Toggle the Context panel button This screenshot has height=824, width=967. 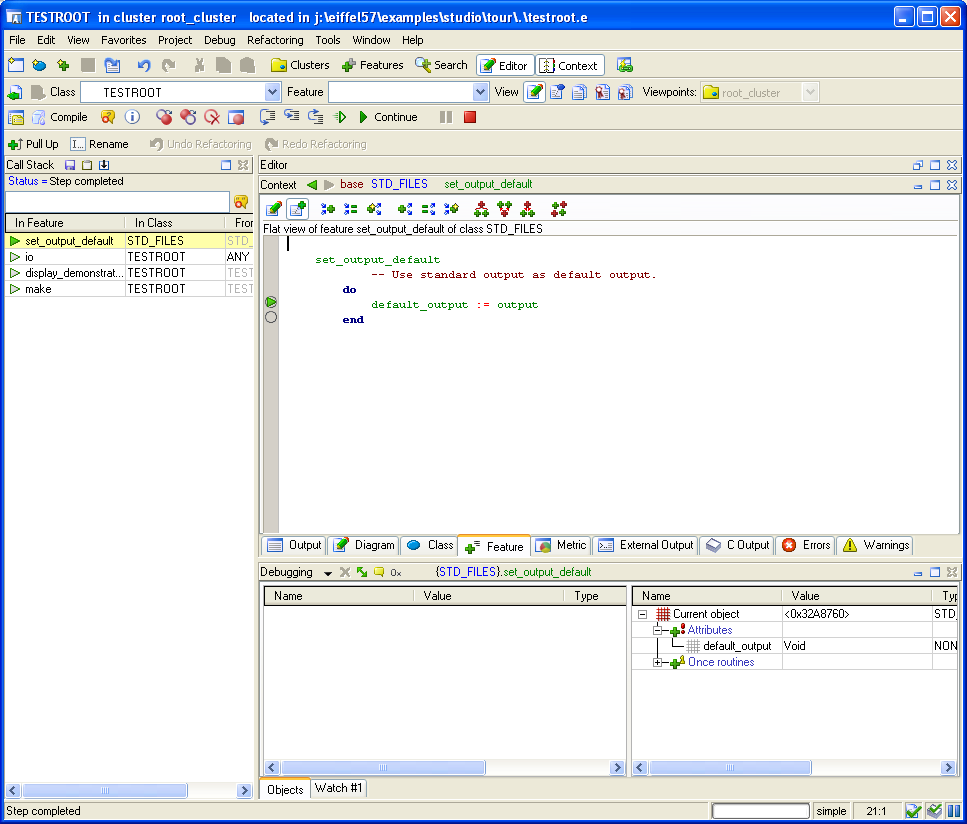pyautogui.click(x=569, y=65)
